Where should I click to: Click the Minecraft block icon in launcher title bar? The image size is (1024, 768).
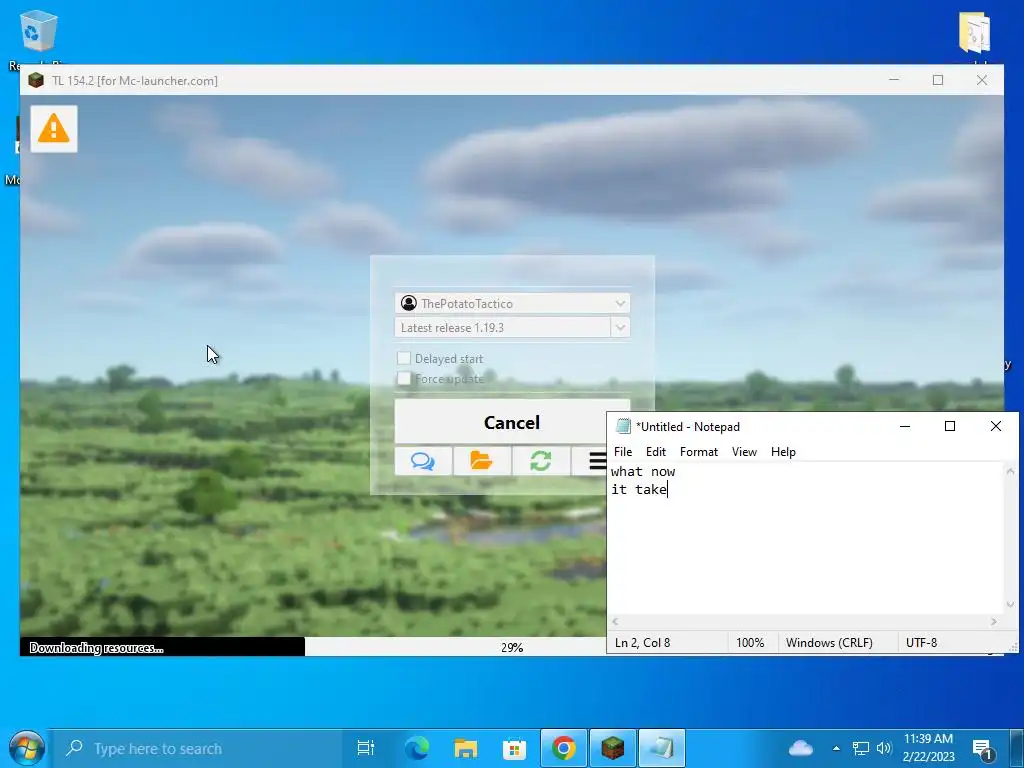tap(36, 80)
